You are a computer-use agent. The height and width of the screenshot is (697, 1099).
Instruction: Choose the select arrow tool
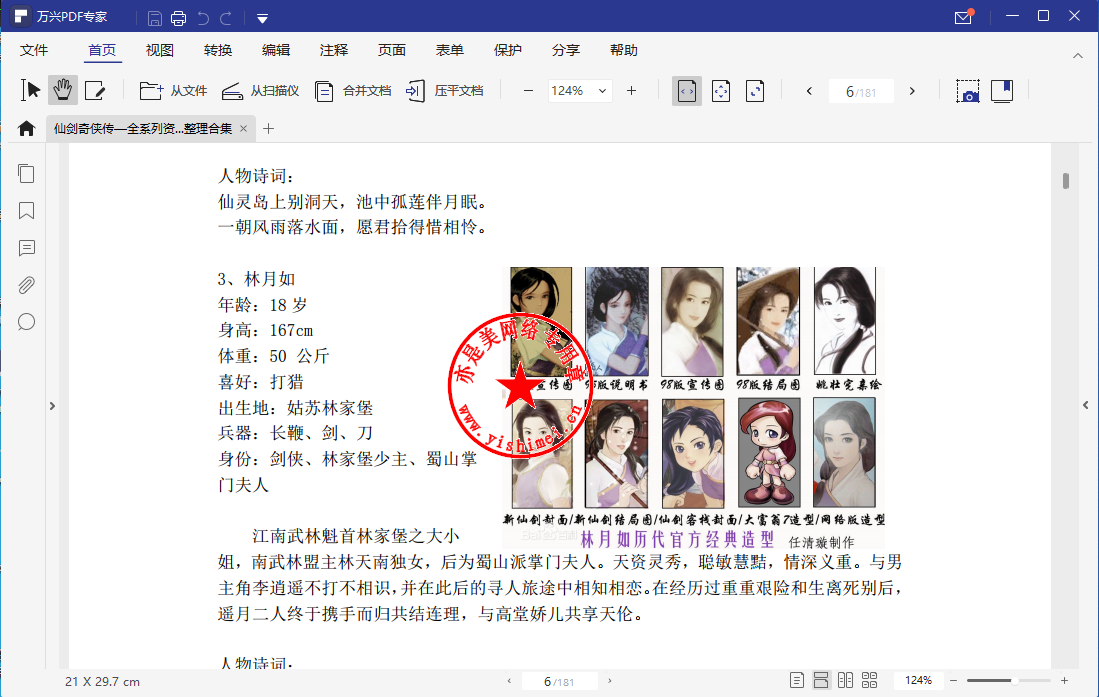pyautogui.click(x=30, y=90)
